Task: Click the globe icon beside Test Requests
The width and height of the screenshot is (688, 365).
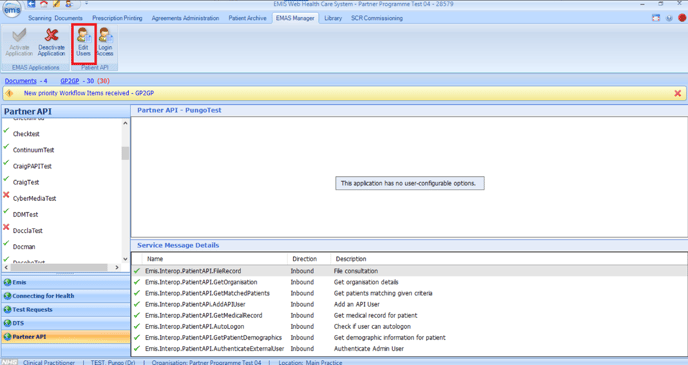Action: (x=7, y=309)
